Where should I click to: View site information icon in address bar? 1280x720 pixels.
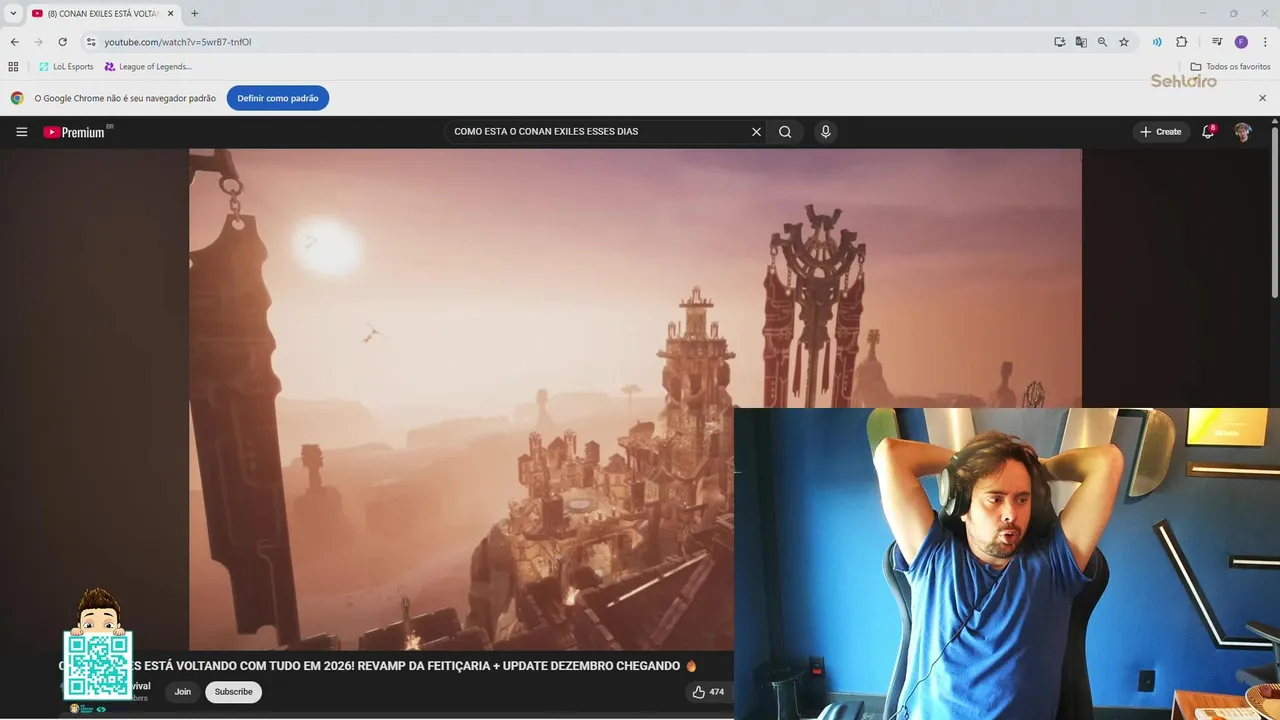(x=91, y=42)
